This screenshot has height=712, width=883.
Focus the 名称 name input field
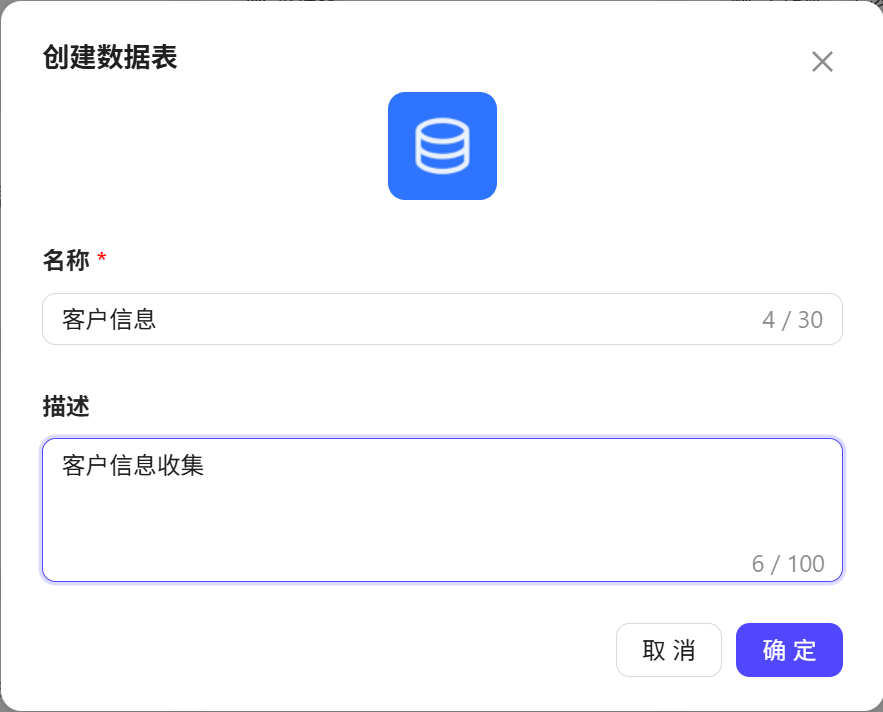[400, 319]
